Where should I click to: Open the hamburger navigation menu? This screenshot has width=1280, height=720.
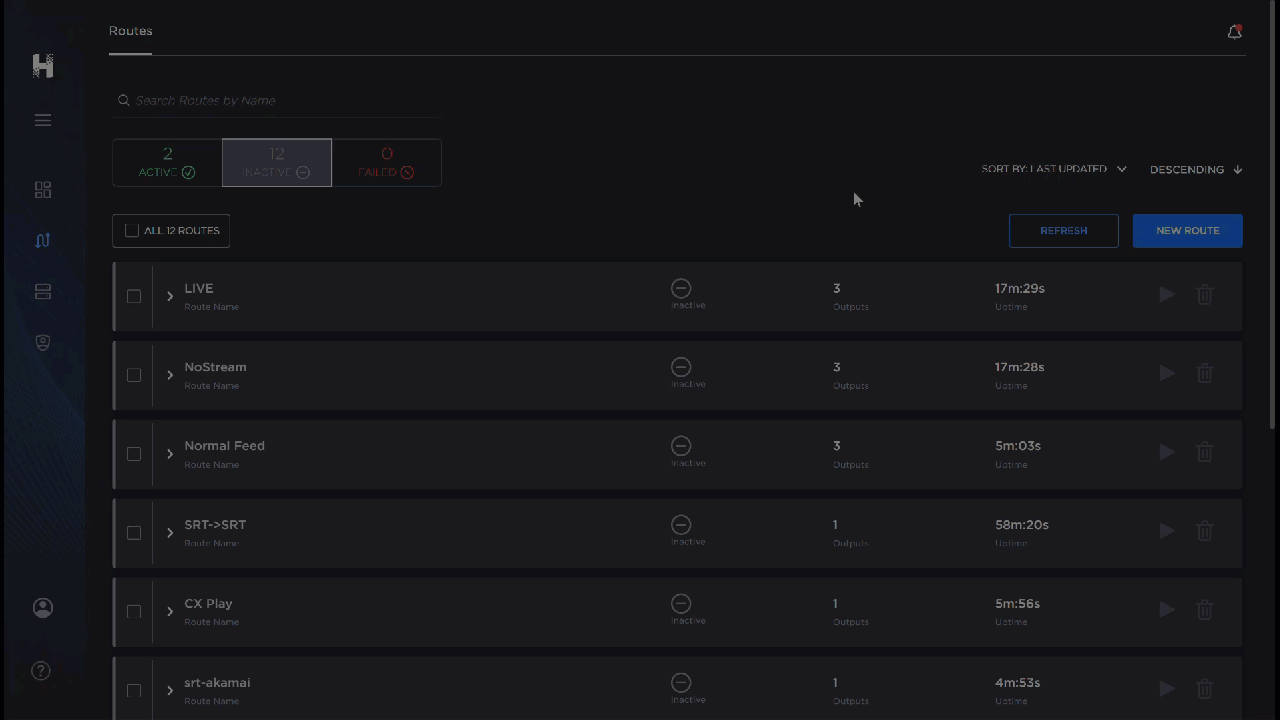pyautogui.click(x=43, y=120)
